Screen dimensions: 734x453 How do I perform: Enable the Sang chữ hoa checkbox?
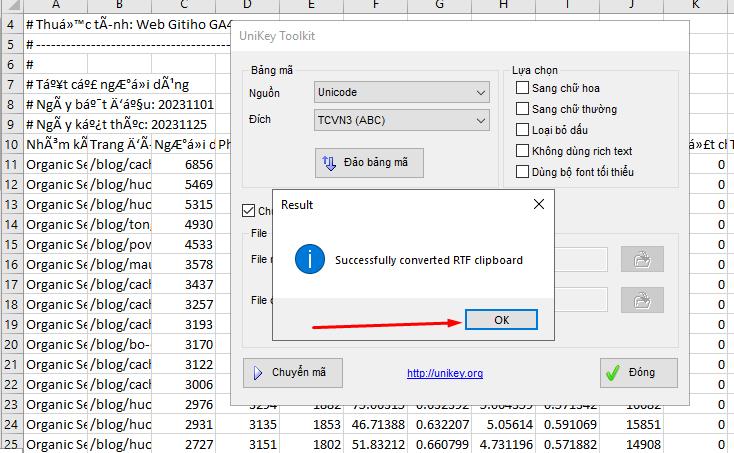[x=522, y=88]
